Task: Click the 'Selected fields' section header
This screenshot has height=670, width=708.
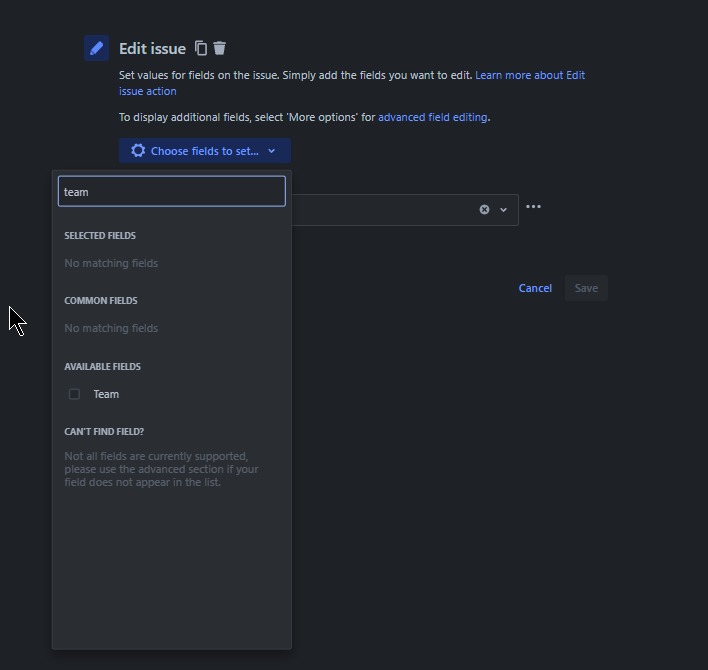Action: point(100,236)
